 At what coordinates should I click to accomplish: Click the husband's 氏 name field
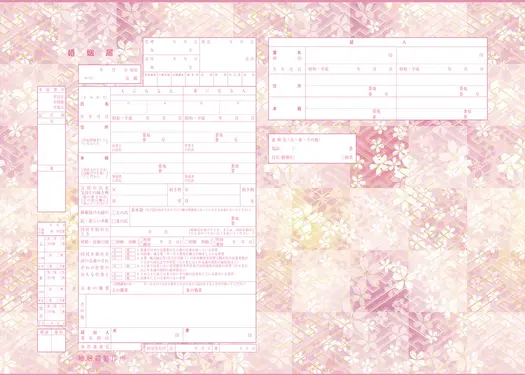coord(129,107)
